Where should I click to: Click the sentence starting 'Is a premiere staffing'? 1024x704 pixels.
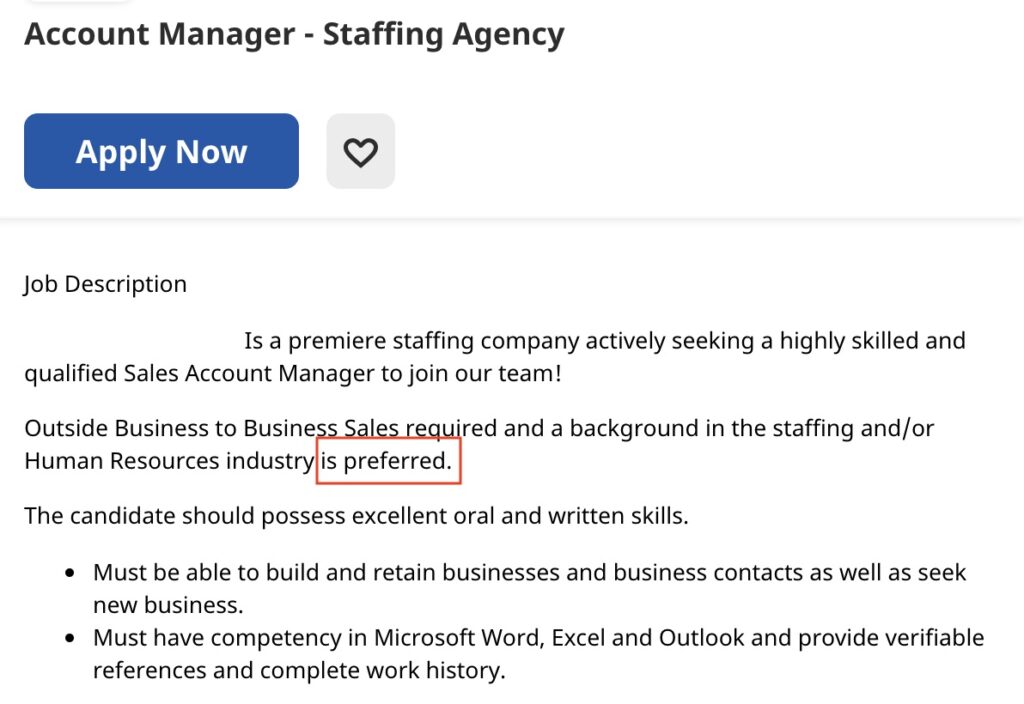605,341
